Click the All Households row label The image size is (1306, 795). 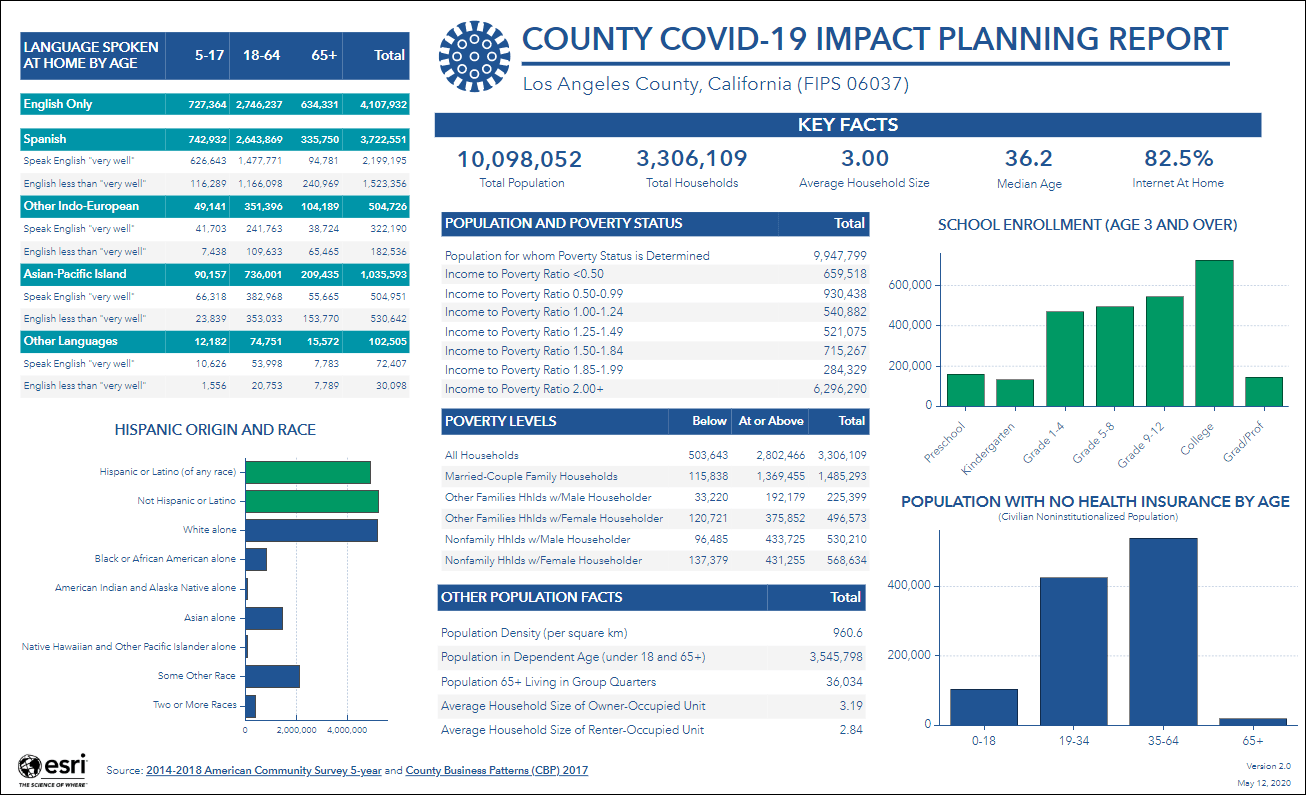(x=482, y=455)
